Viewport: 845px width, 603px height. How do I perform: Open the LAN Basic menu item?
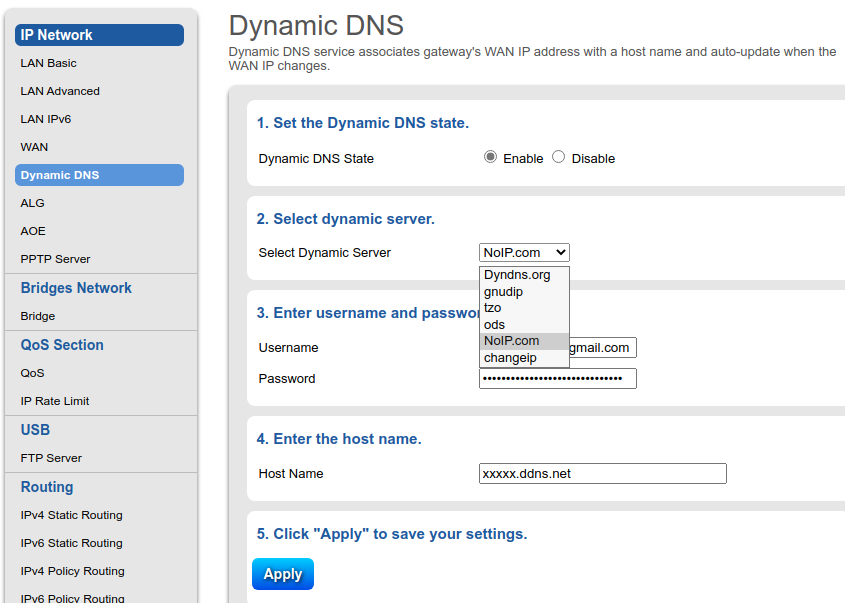click(49, 63)
